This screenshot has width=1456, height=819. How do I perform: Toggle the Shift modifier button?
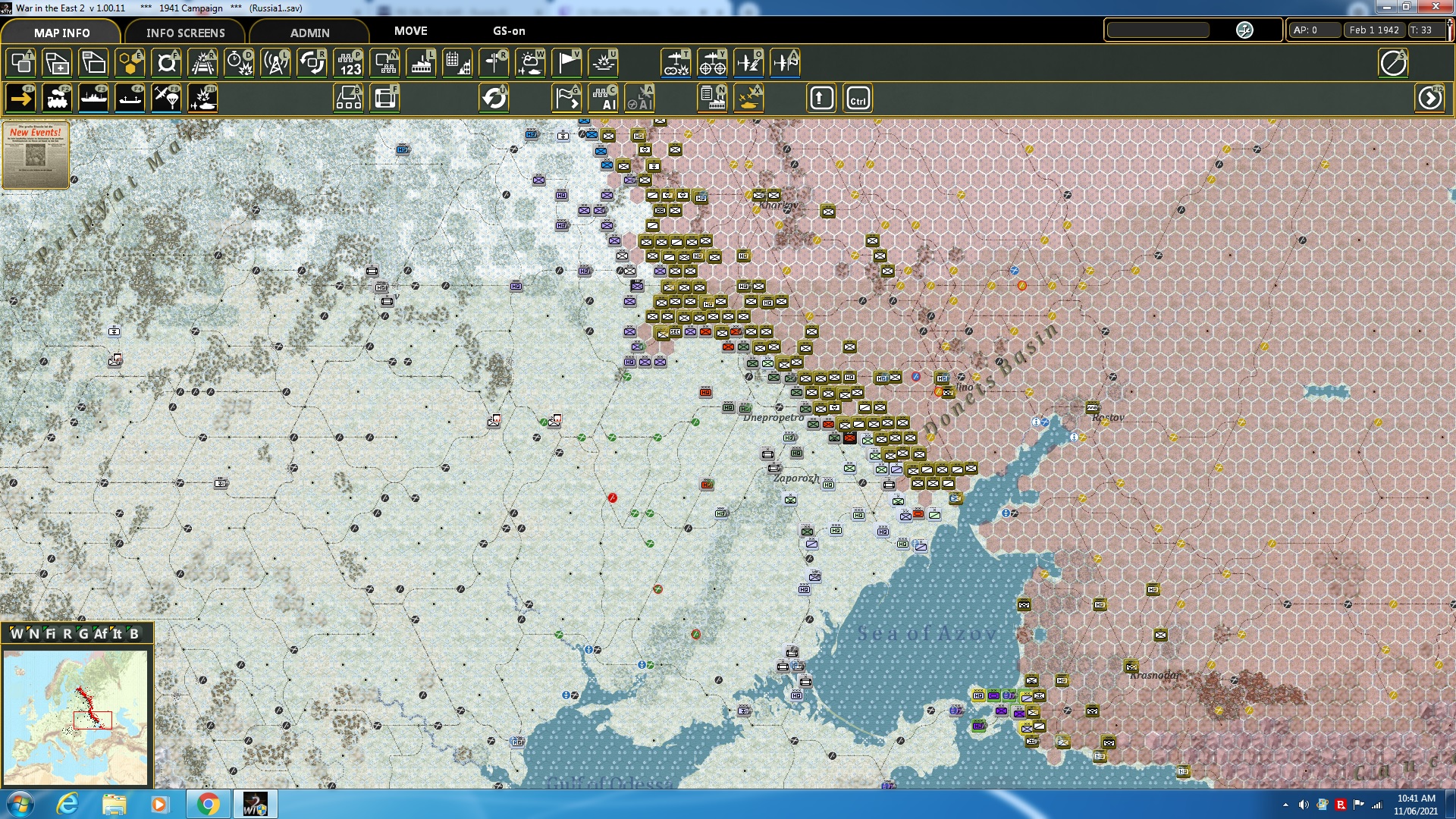coord(821,98)
